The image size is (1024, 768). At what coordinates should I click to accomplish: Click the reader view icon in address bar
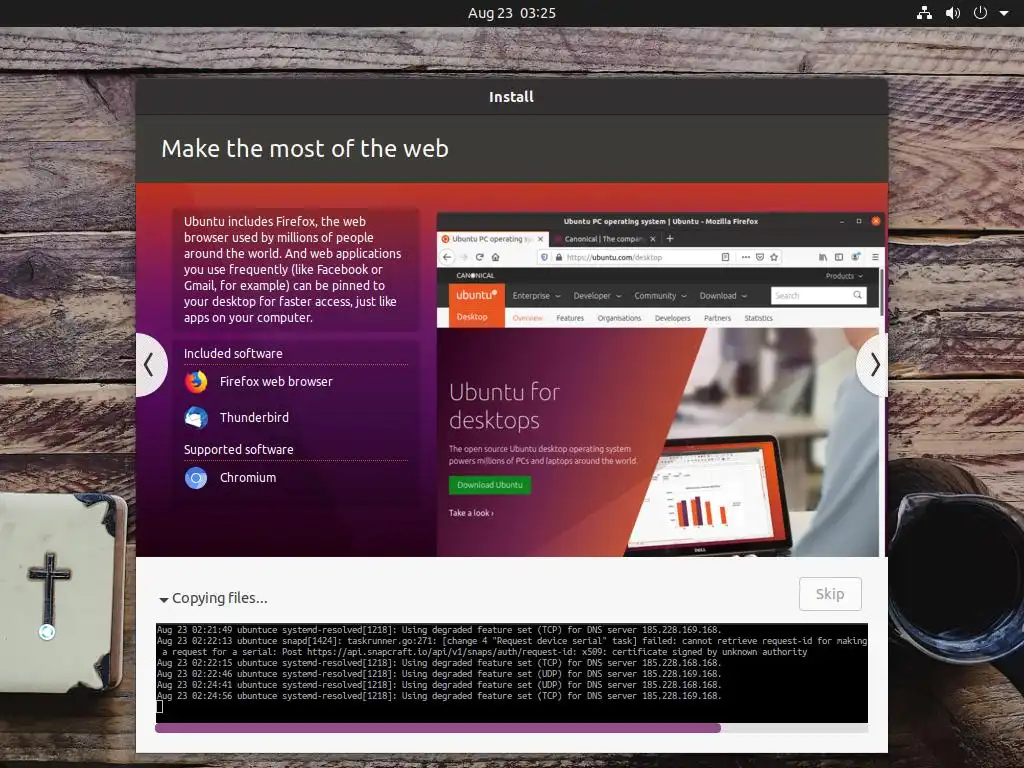[725, 257]
